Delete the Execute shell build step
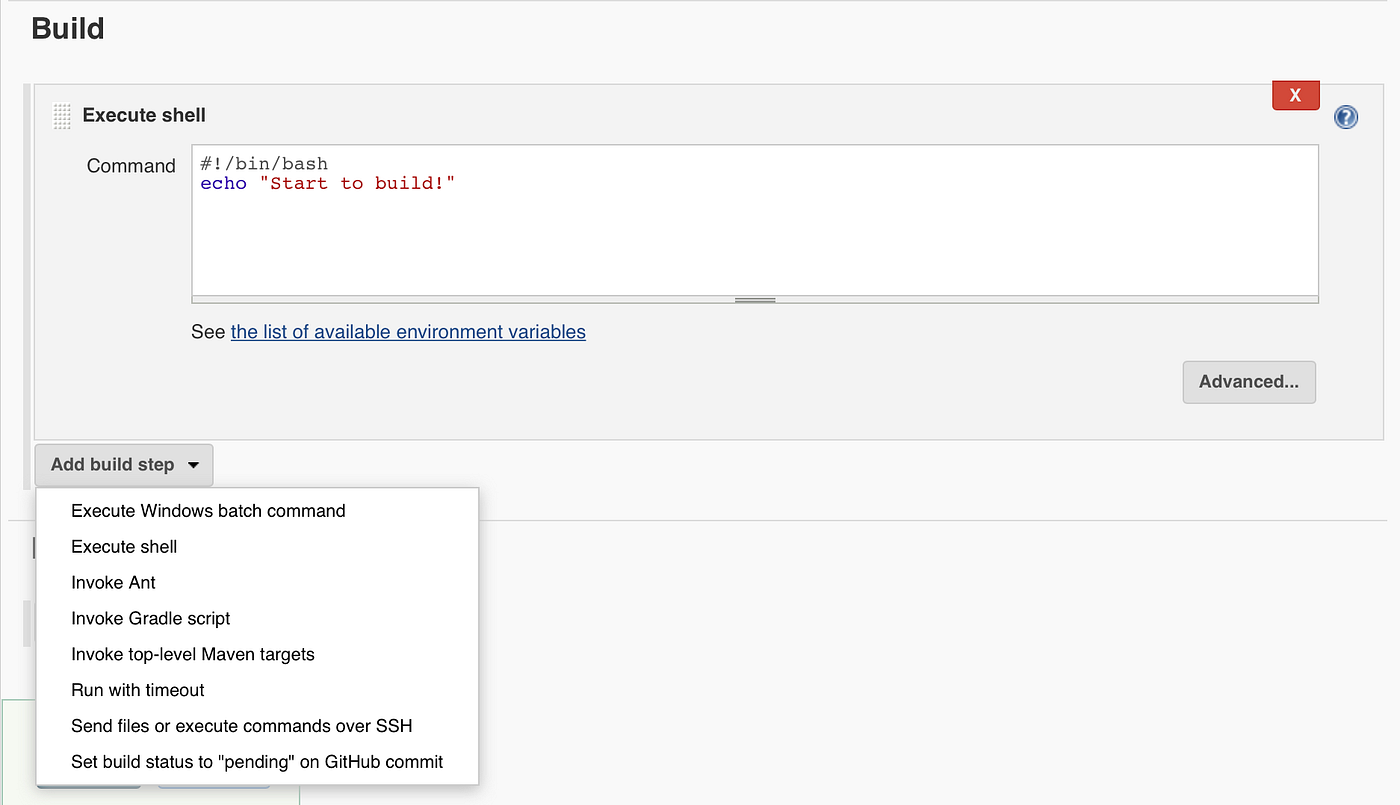The width and height of the screenshot is (1400, 805). 1295,94
